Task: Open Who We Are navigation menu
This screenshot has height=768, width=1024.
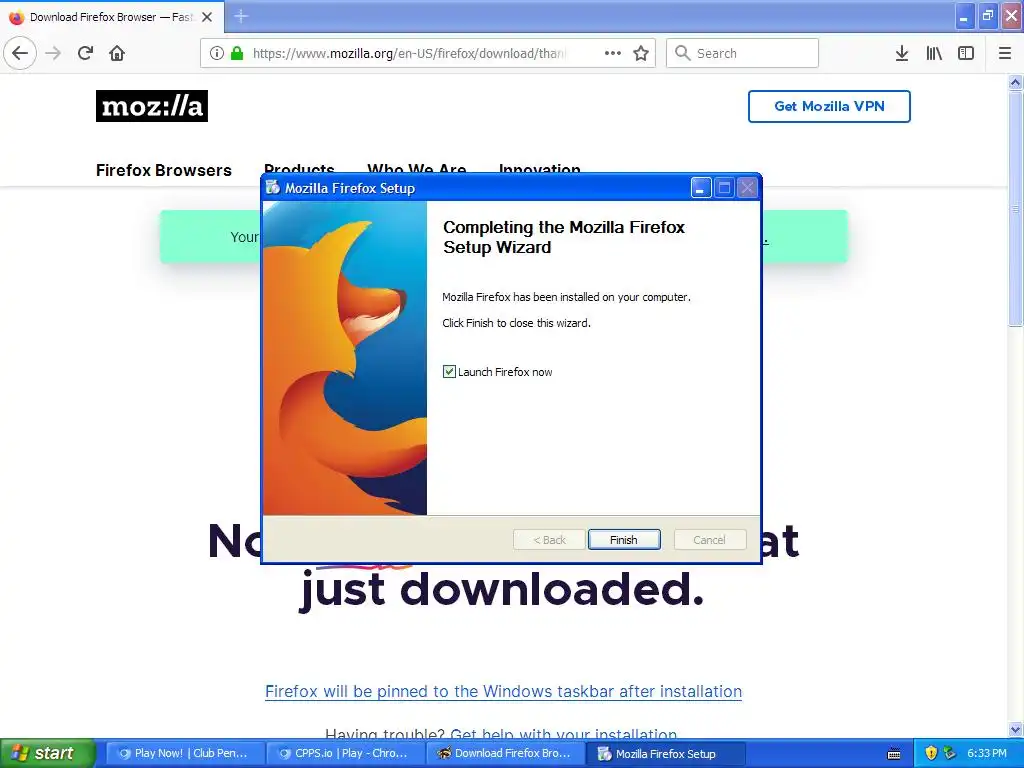Action: [x=417, y=168]
